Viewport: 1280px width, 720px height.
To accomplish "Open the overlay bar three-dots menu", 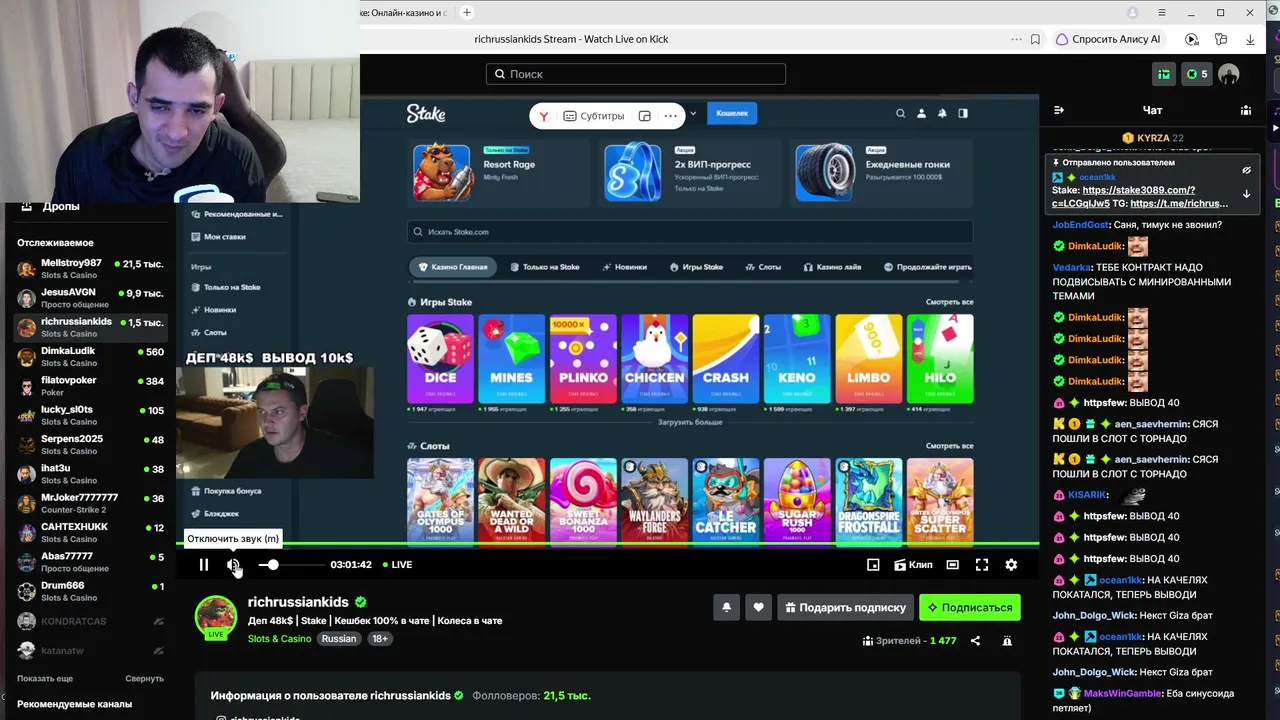I will point(670,116).
